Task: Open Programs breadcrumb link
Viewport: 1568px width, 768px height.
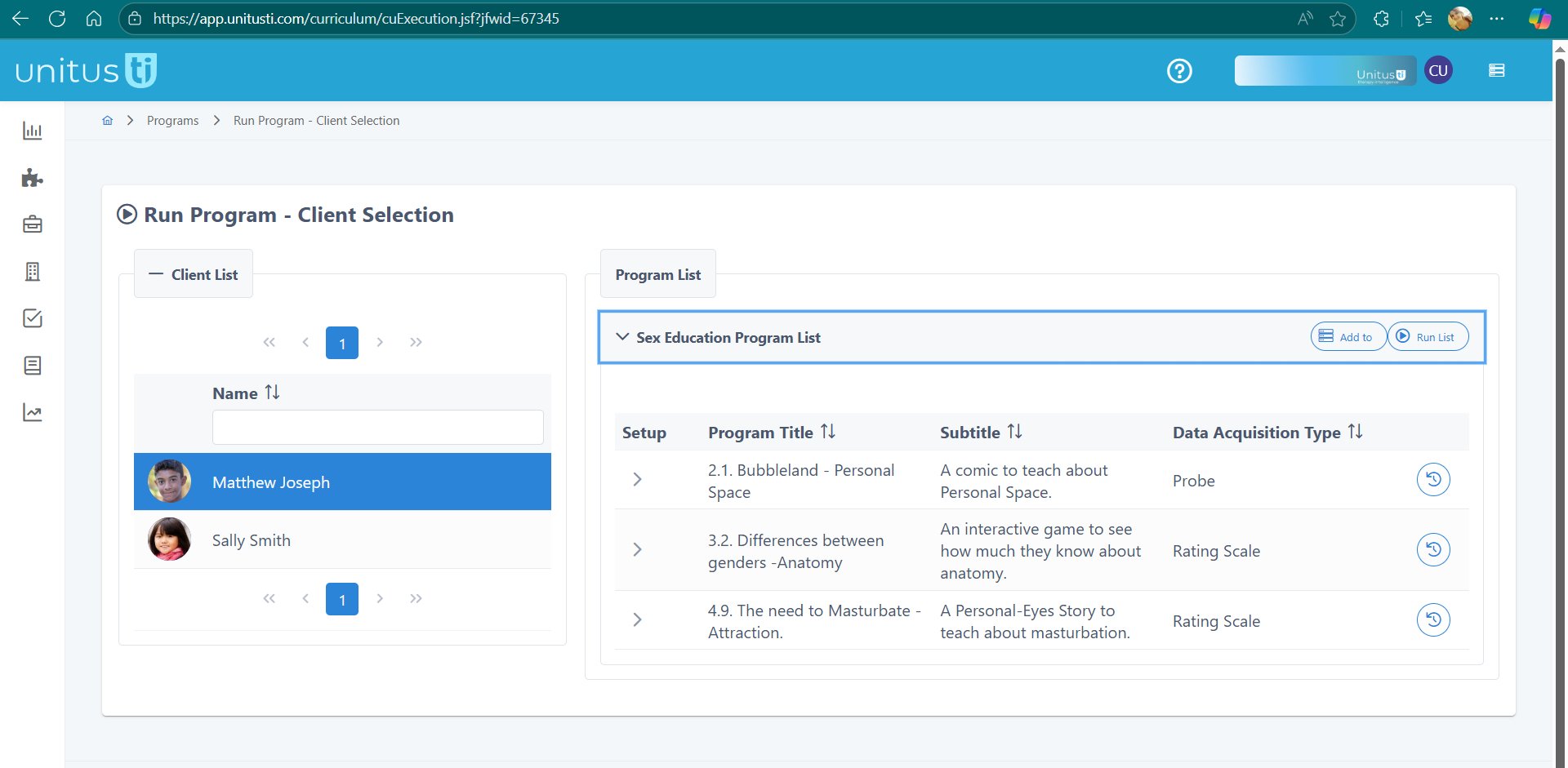Action: pos(172,120)
